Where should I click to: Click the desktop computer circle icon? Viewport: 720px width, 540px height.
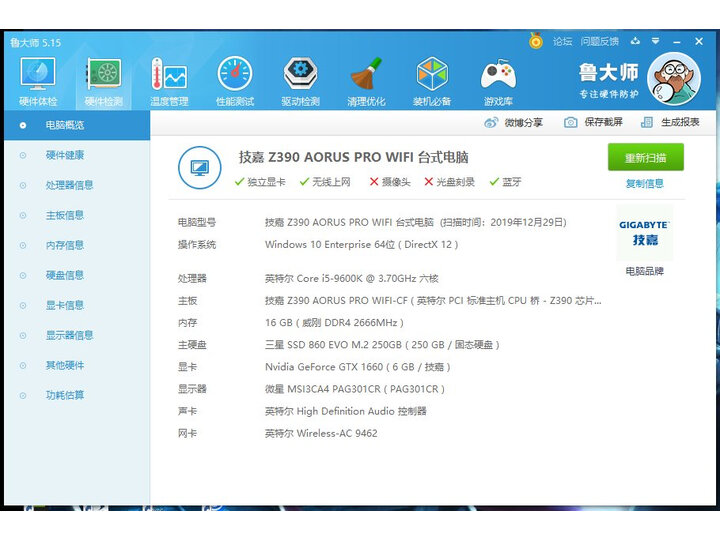tap(200, 168)
